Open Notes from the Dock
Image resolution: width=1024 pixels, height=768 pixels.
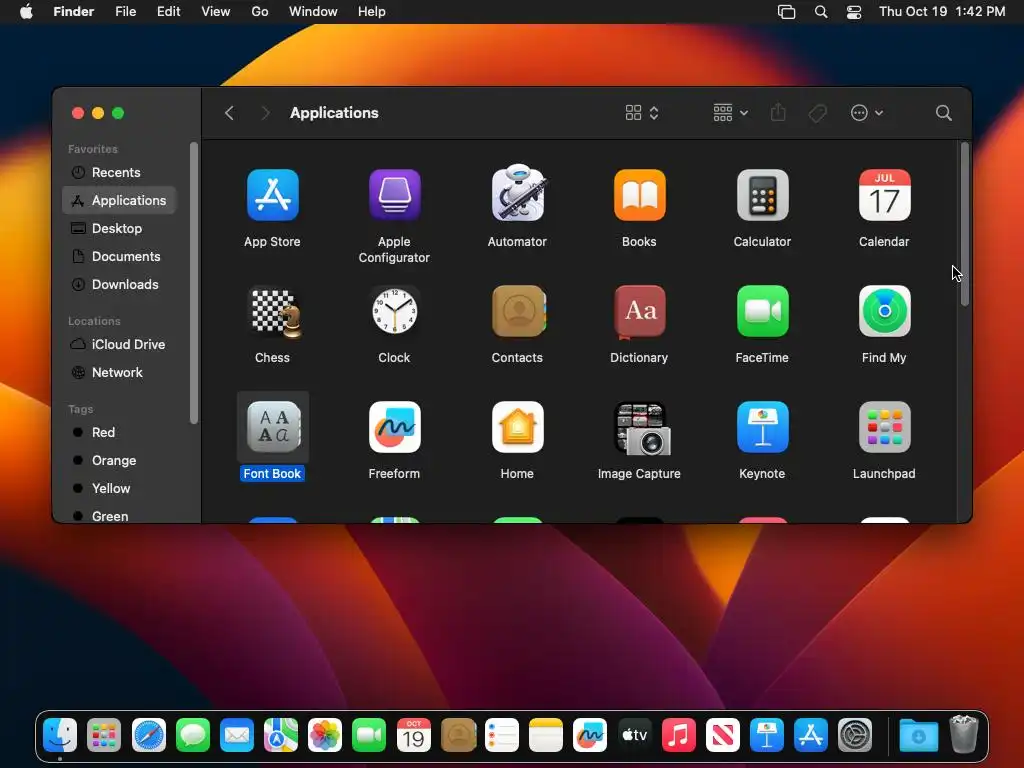pos(546,736)
